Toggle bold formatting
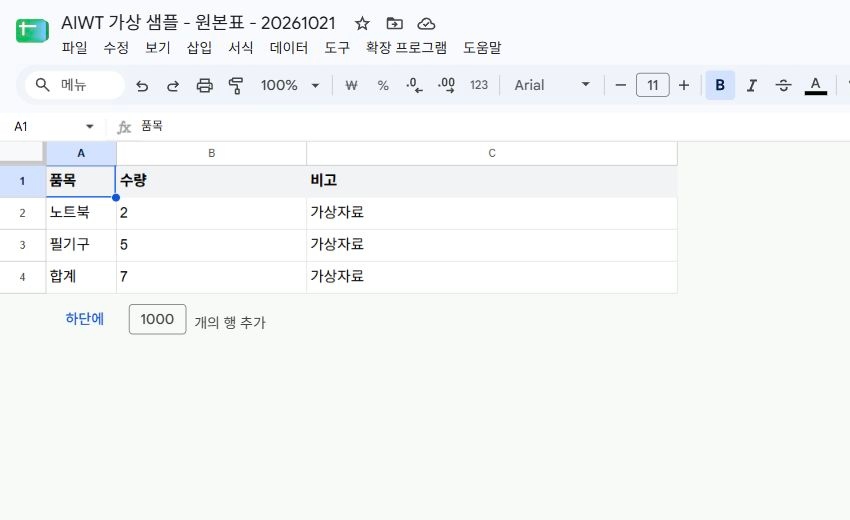This screenshot has width=850, height=520. tap(720, 85)
